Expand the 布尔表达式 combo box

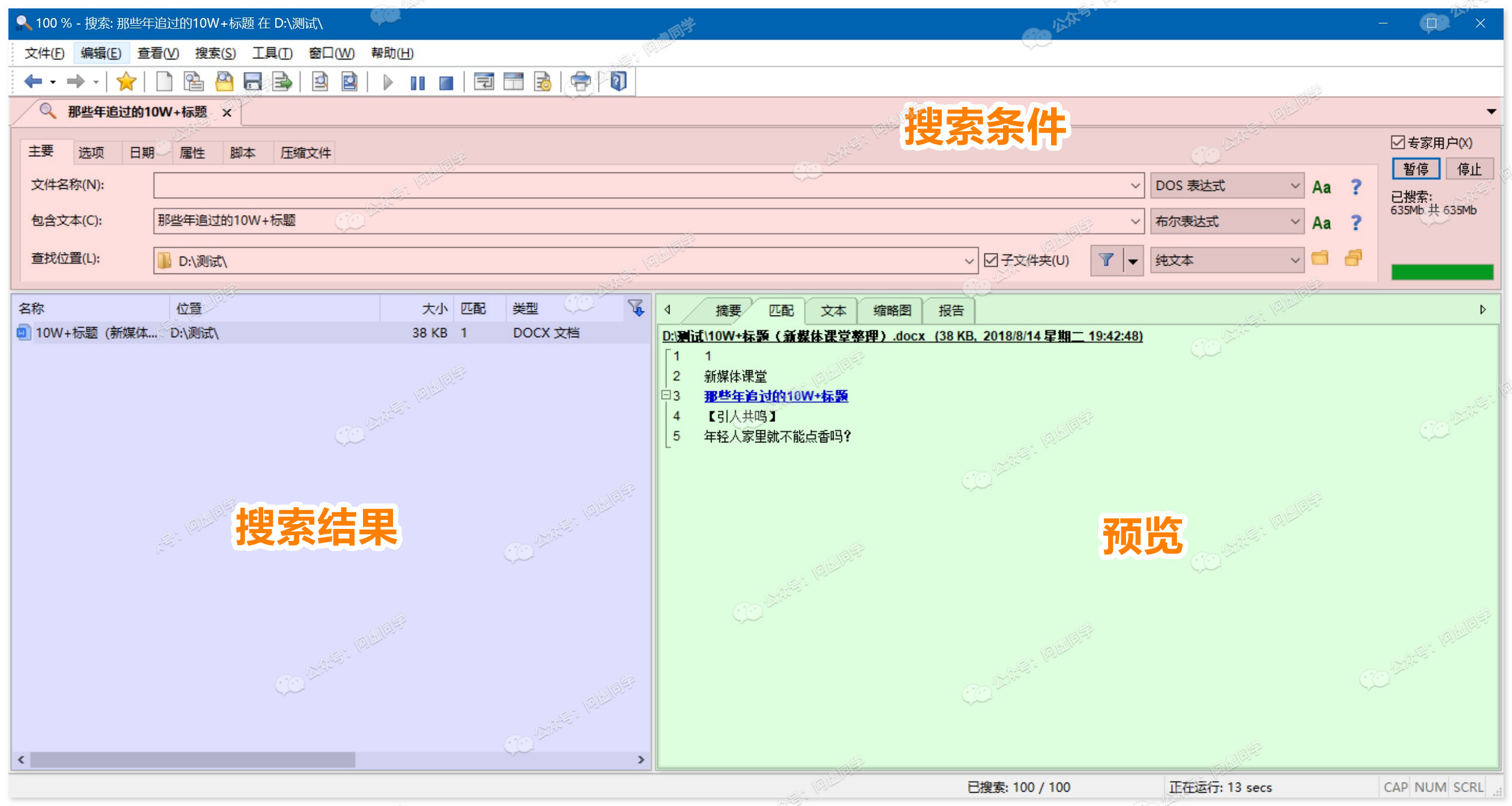pos(1295,222)
